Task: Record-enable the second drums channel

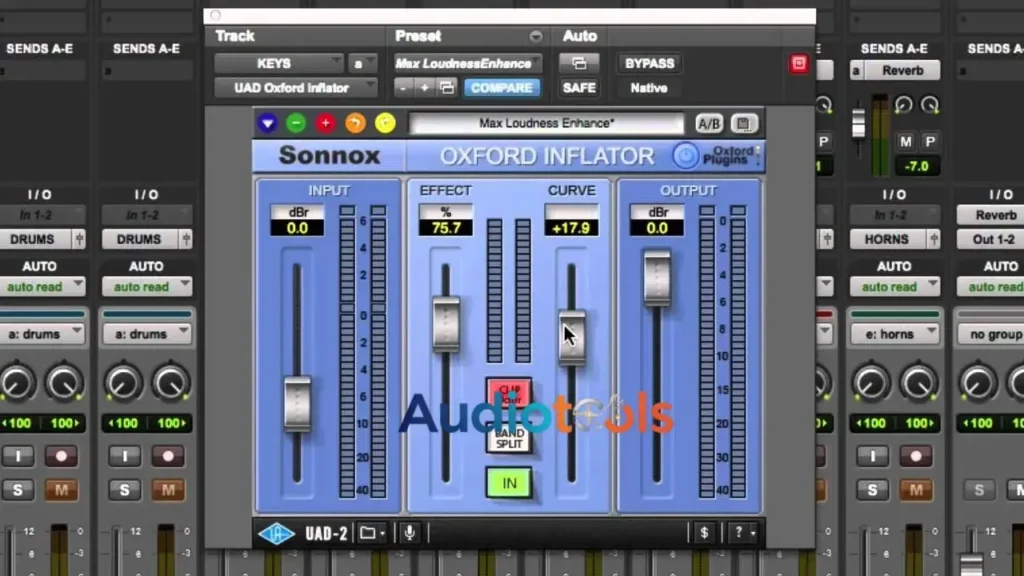Action: click(168, 456)
